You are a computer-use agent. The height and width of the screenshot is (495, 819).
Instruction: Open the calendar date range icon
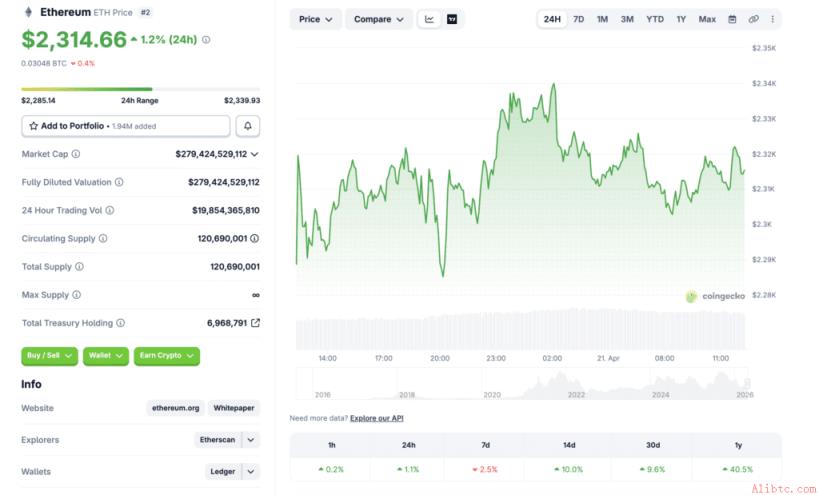(x=732, y=19)
